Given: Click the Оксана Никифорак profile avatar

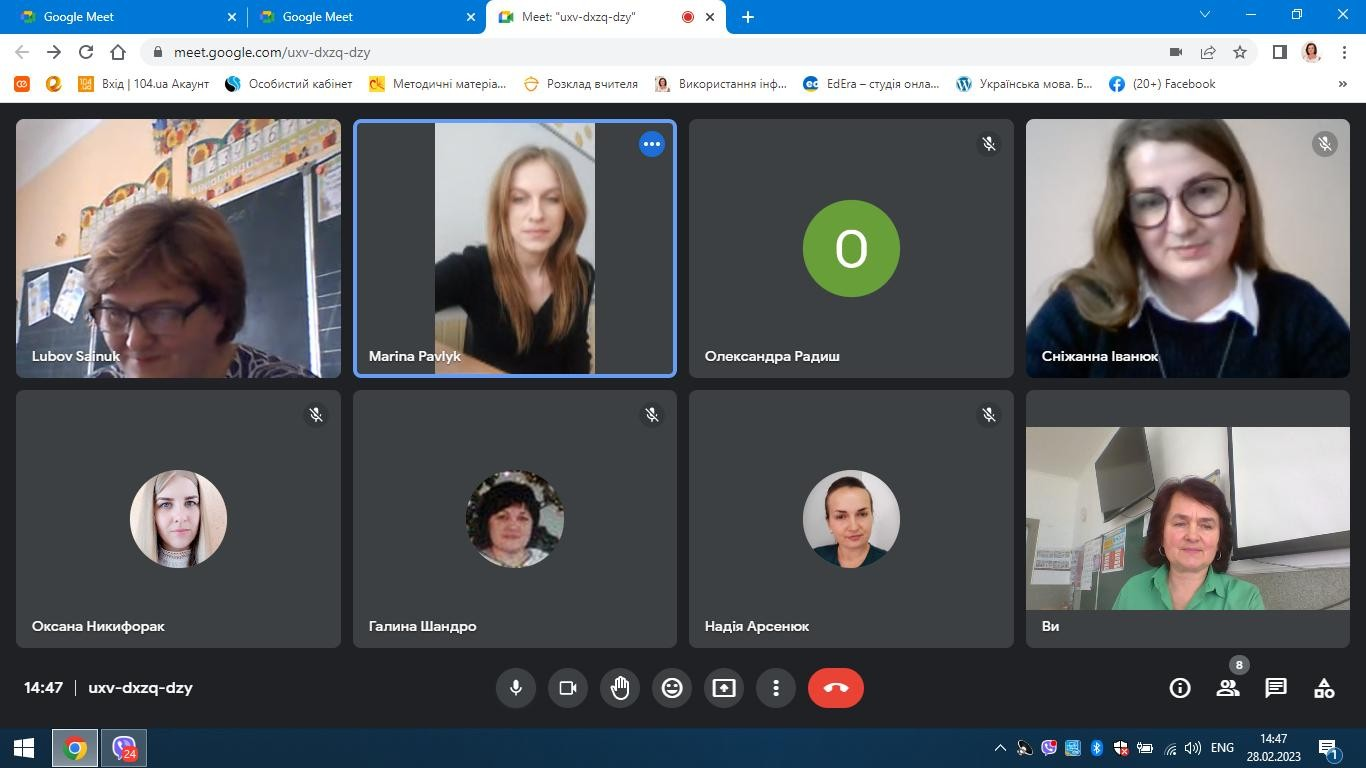Looking at the screenshot, I should [178, 519].
